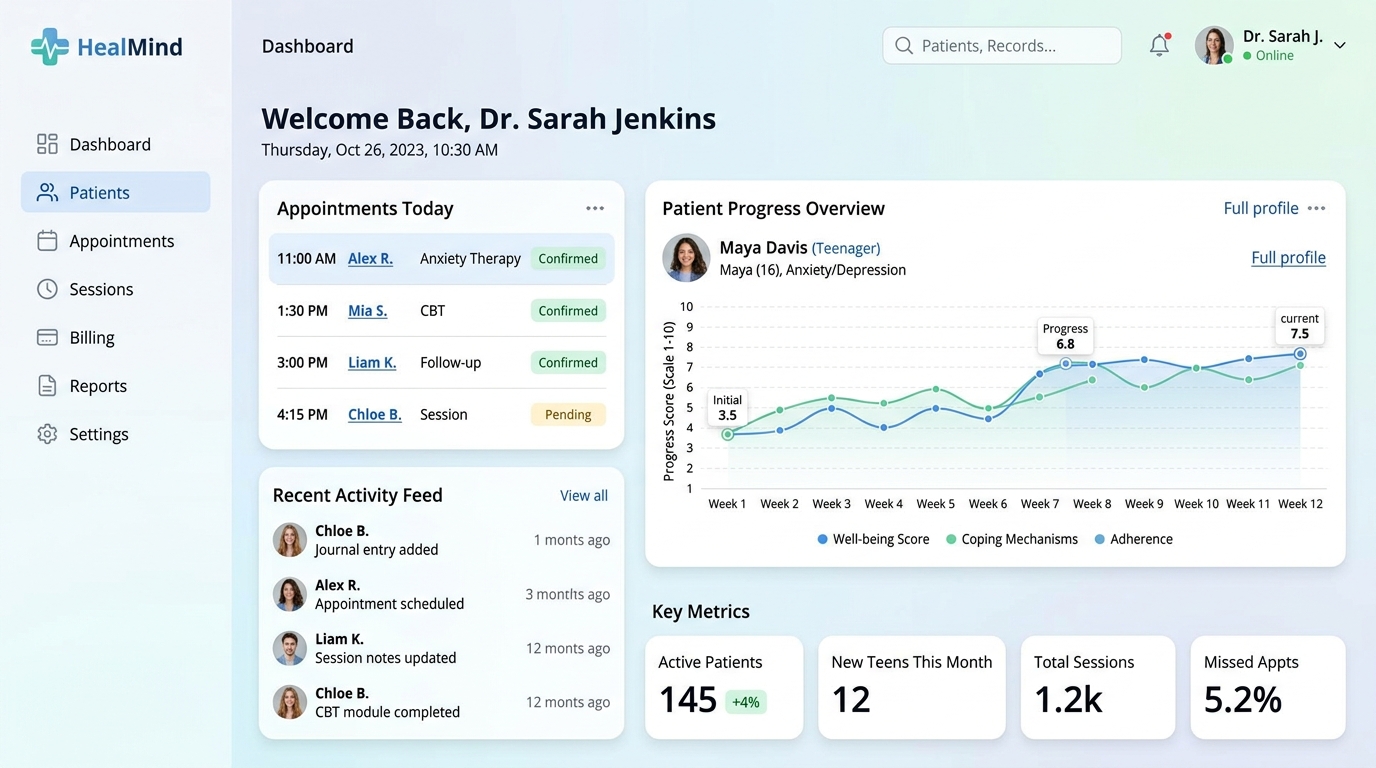The image size is (1376, 768).
Task: Open the Sessions sidebar menu item
Action: [x=116, y=289]
